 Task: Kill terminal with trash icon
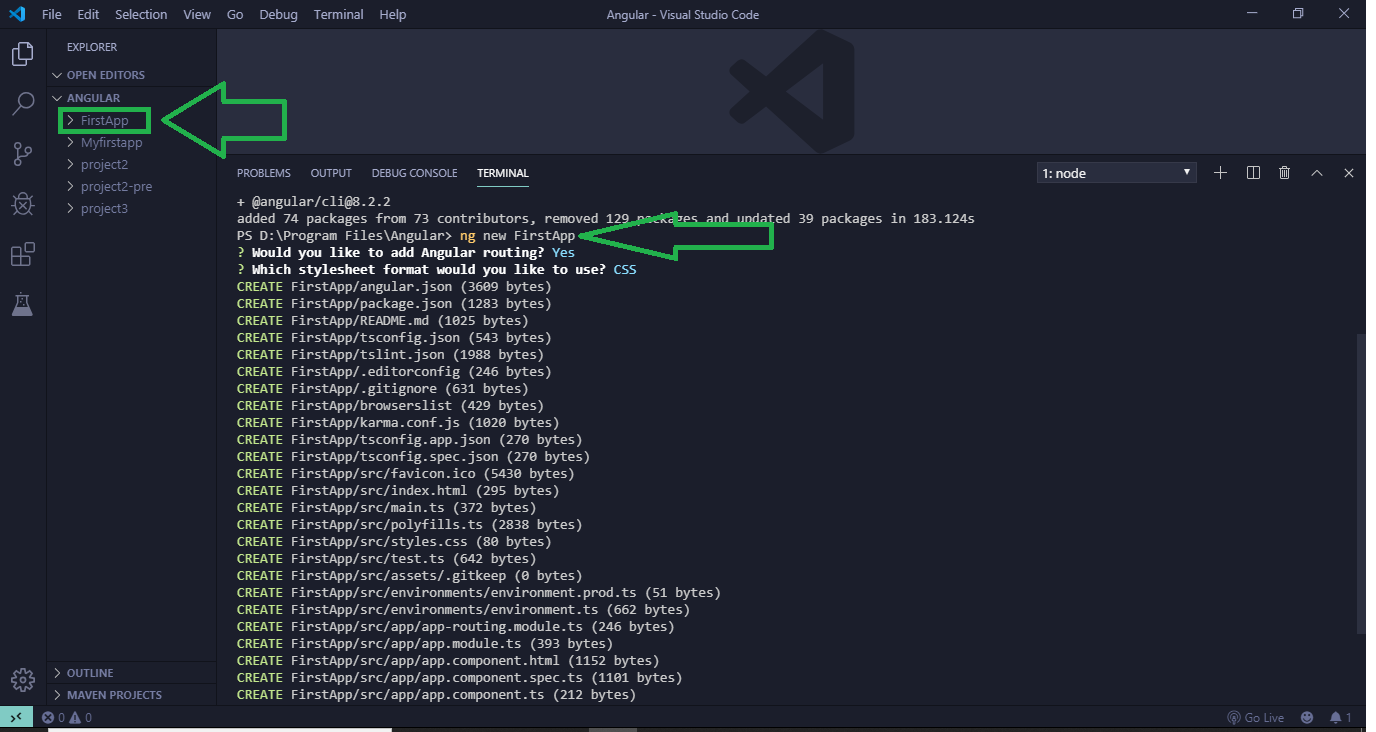(x=1285, y=173)
